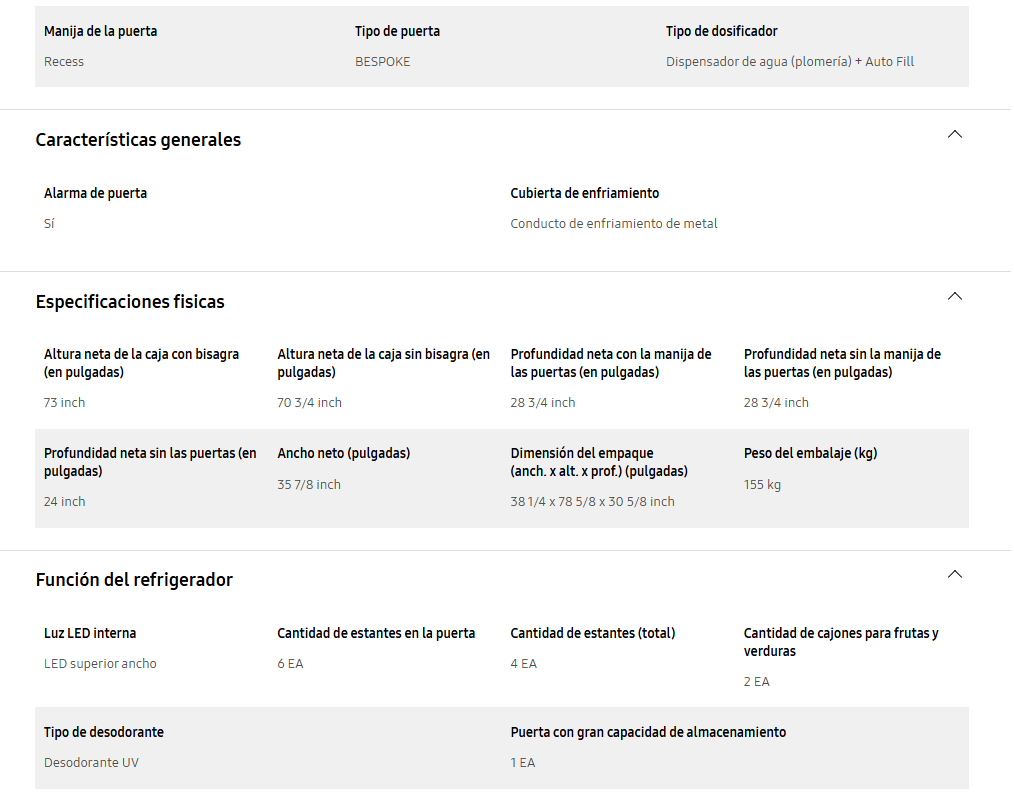
Task: Select the '6 EA' value
Action: coord(290,663)
